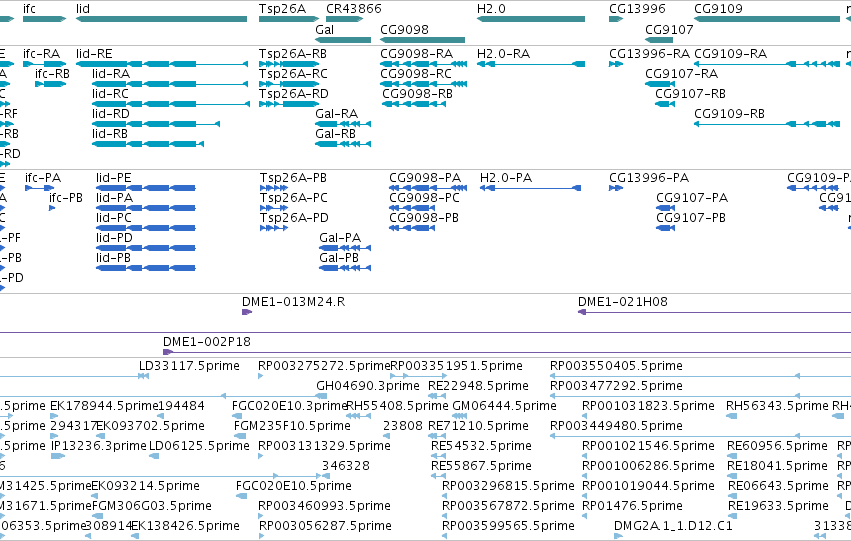
Task: Select the CG9107 gene feature
Action: click(x=659, y=40)
